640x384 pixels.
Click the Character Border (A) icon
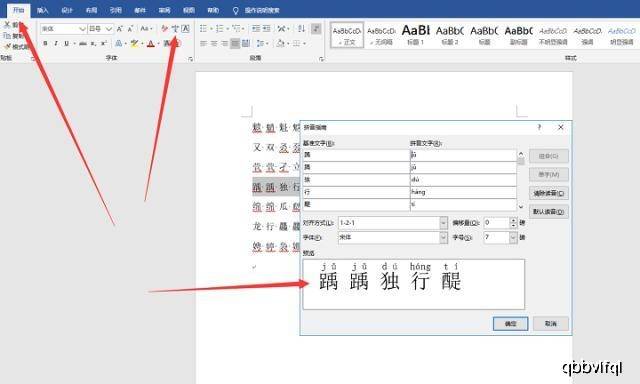(185, 29)
